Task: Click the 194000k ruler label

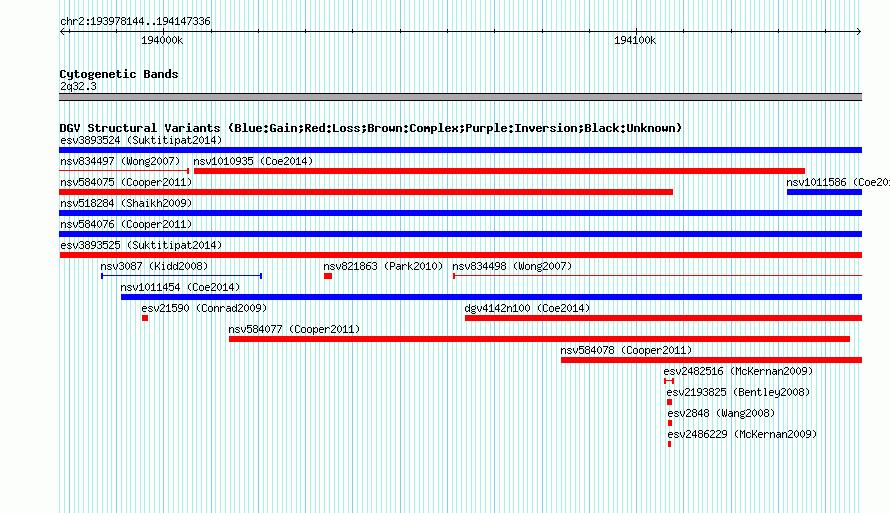Action: pyautogui.click(x=162, y=40)
